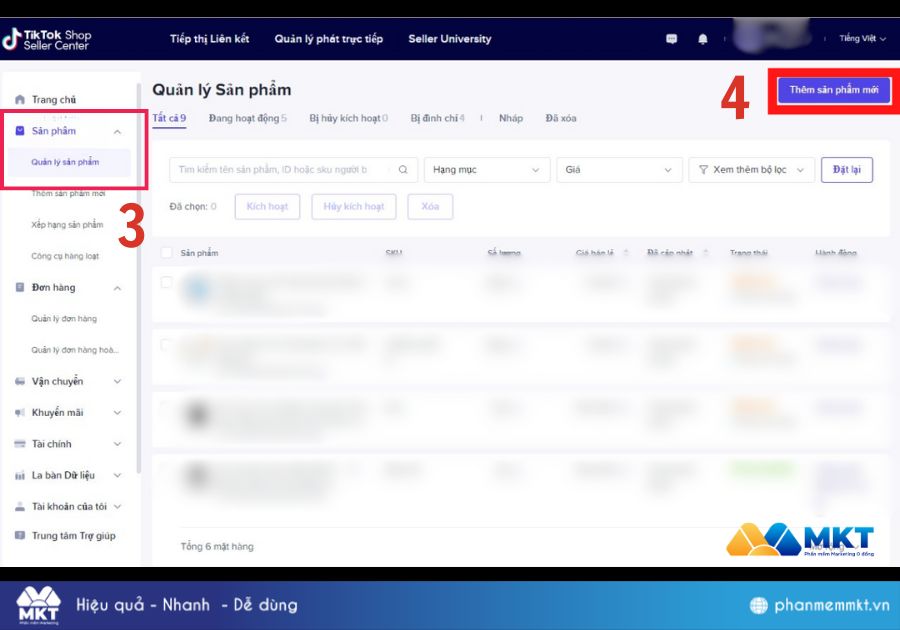Open Công cụ hàng loạt in sidebar
Viewport: 900px width, 630px height.
[65, 256]
